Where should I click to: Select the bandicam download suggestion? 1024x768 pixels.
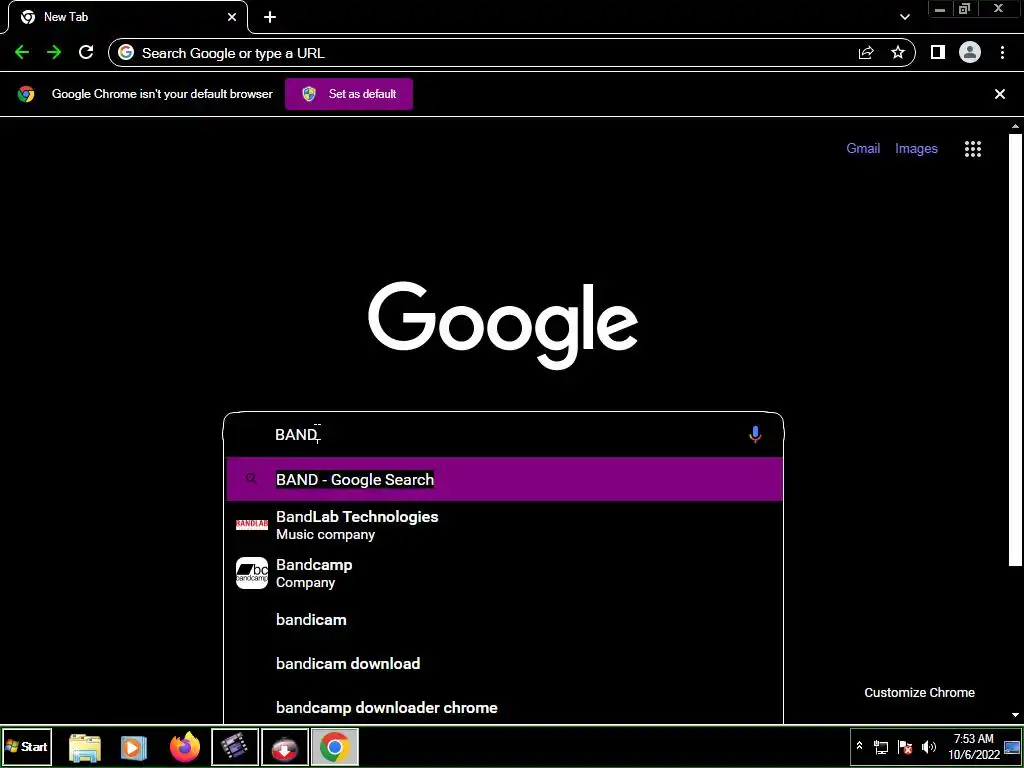(x=504, y=664)
